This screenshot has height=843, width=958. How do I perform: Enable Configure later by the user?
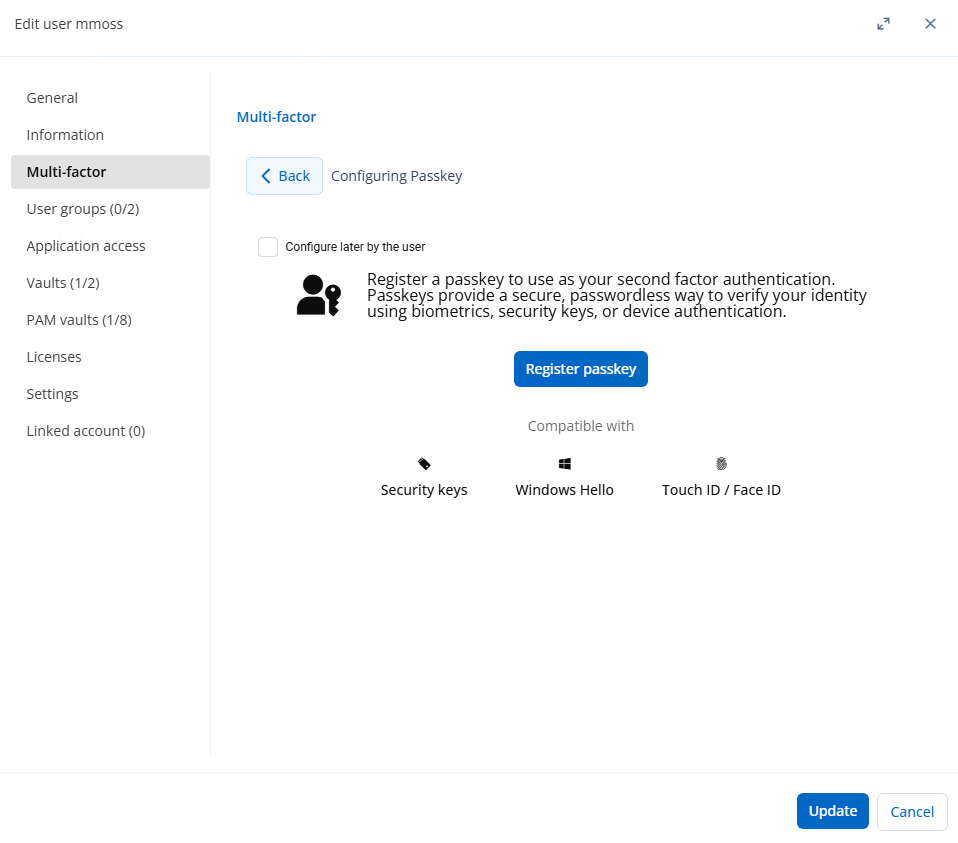pyautogui.click(x=268, y=247)
